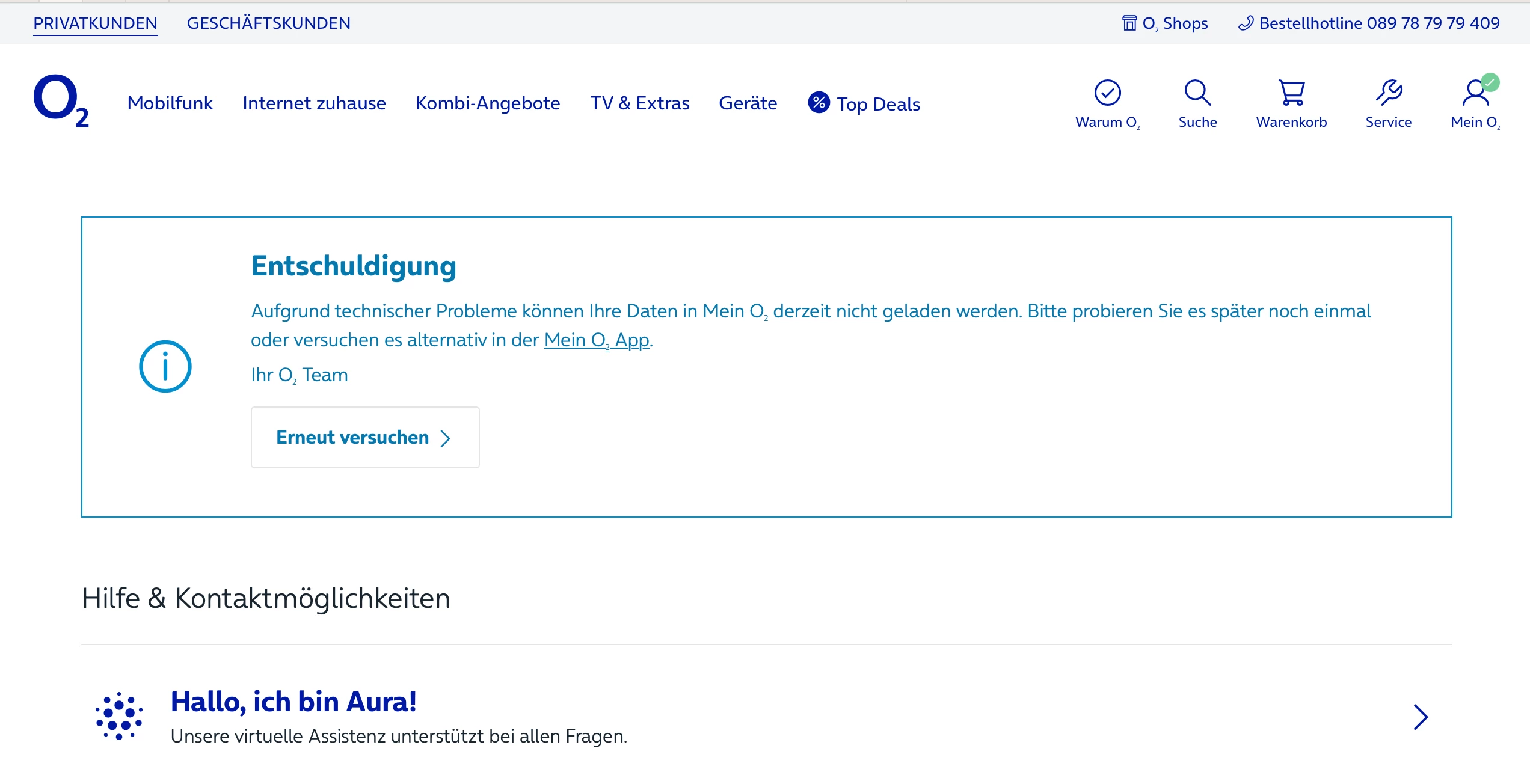Open Kombi-Angebote menu

click(x=488, y=103)
